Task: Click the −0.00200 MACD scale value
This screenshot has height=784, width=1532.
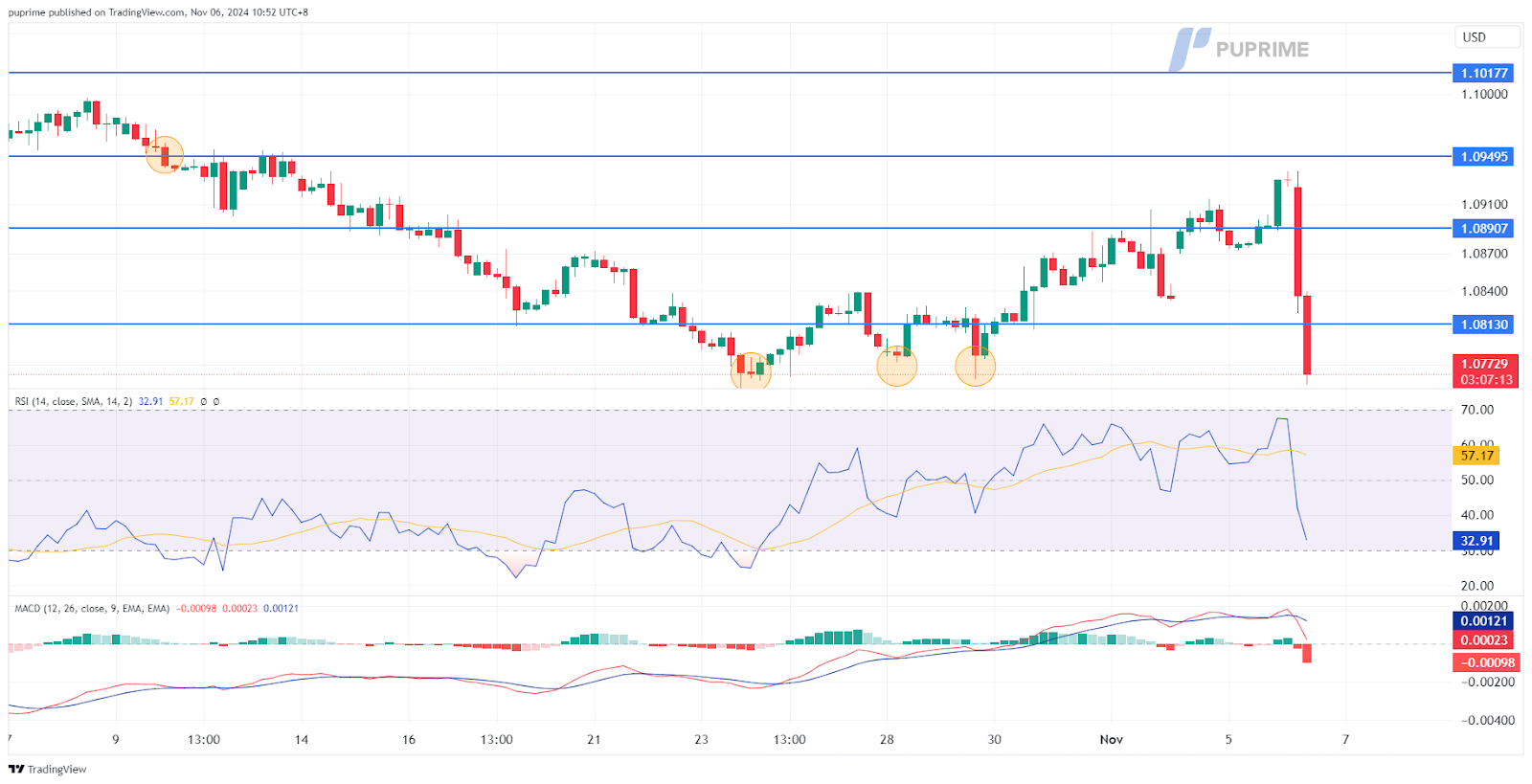Action: tap(1486, 682)
